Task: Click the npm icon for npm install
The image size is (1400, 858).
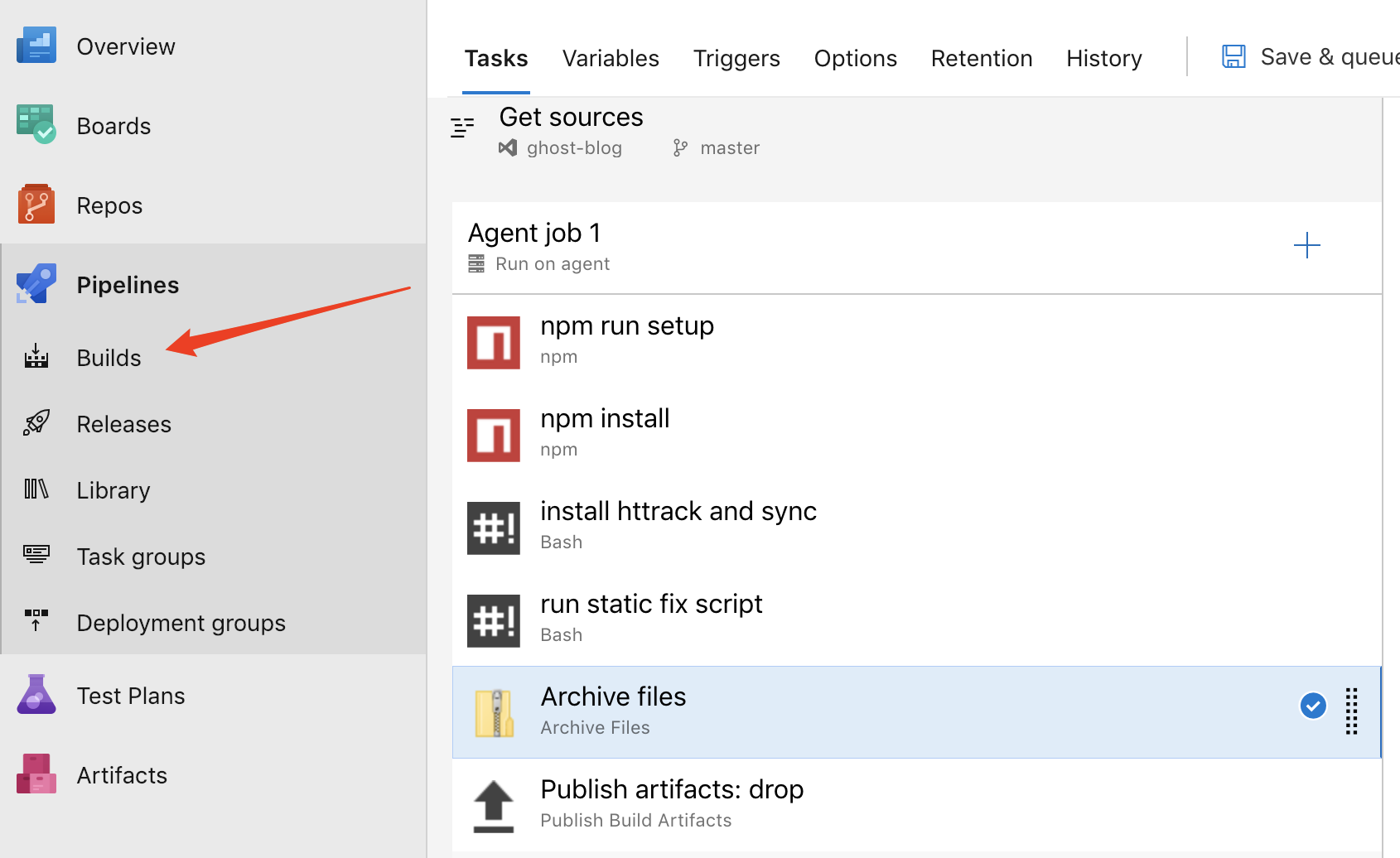Action: coord(494,436)
